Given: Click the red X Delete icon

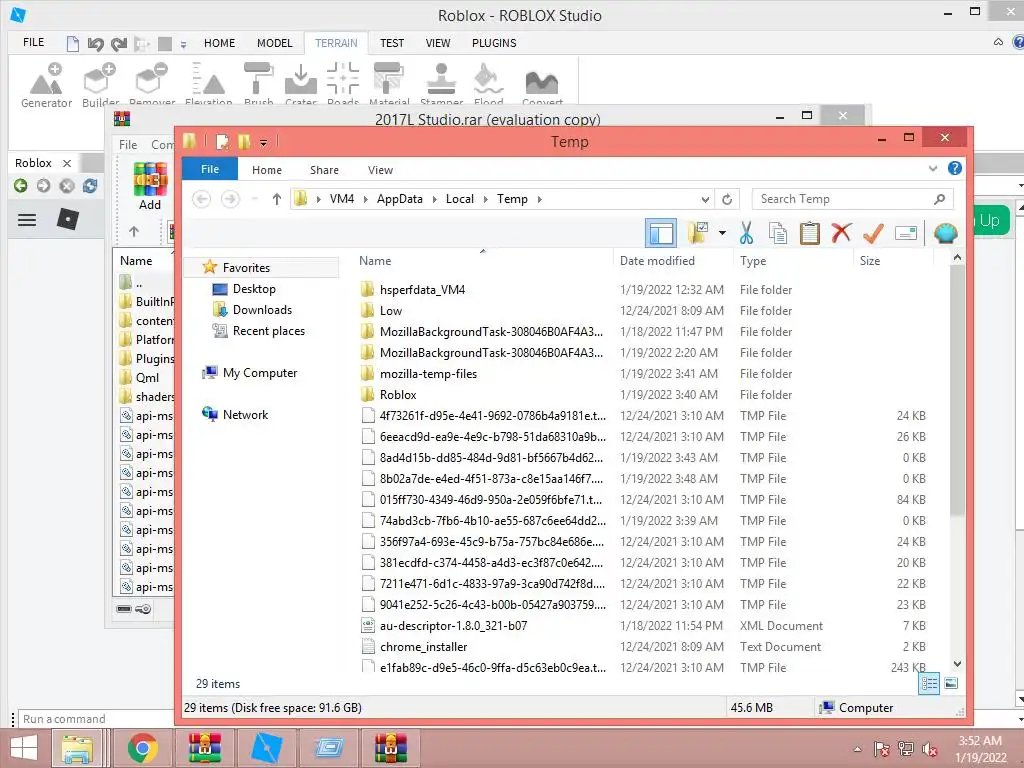Looking at the screenshot, I should tap(841, 232).
